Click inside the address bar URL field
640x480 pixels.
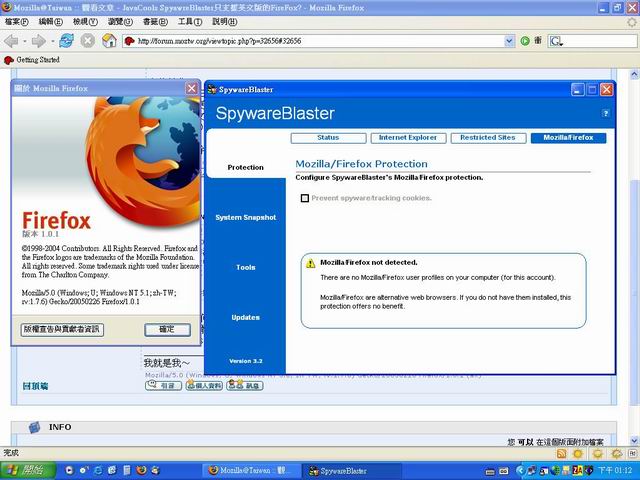314,41
